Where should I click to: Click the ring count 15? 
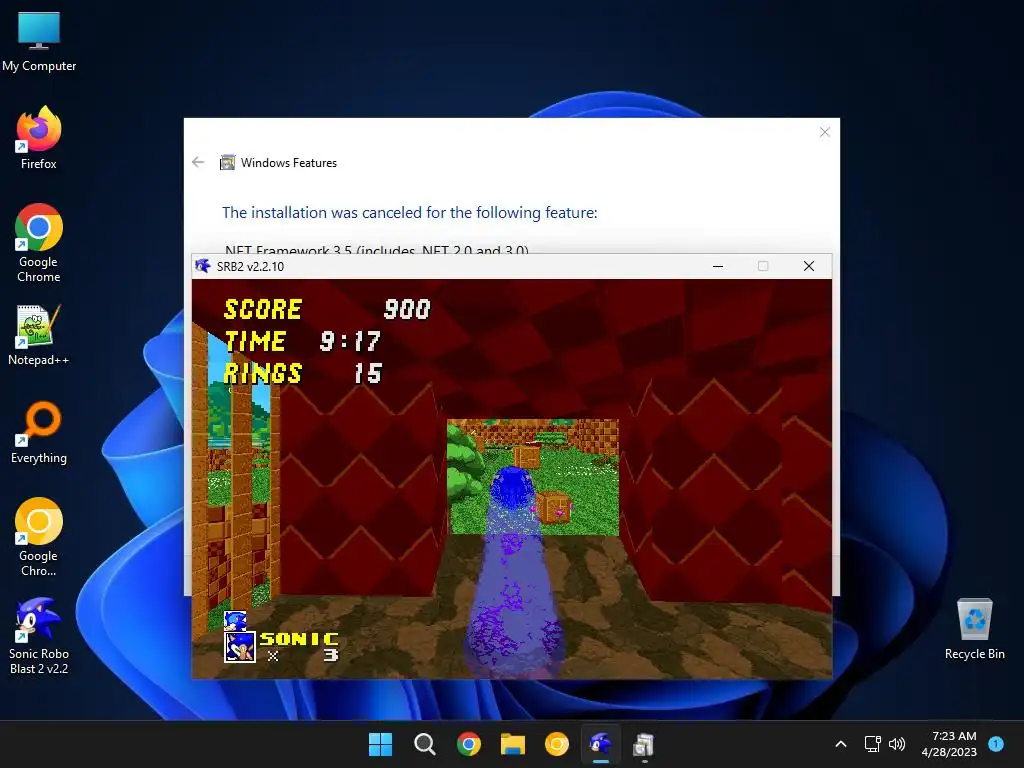(368, 373)
